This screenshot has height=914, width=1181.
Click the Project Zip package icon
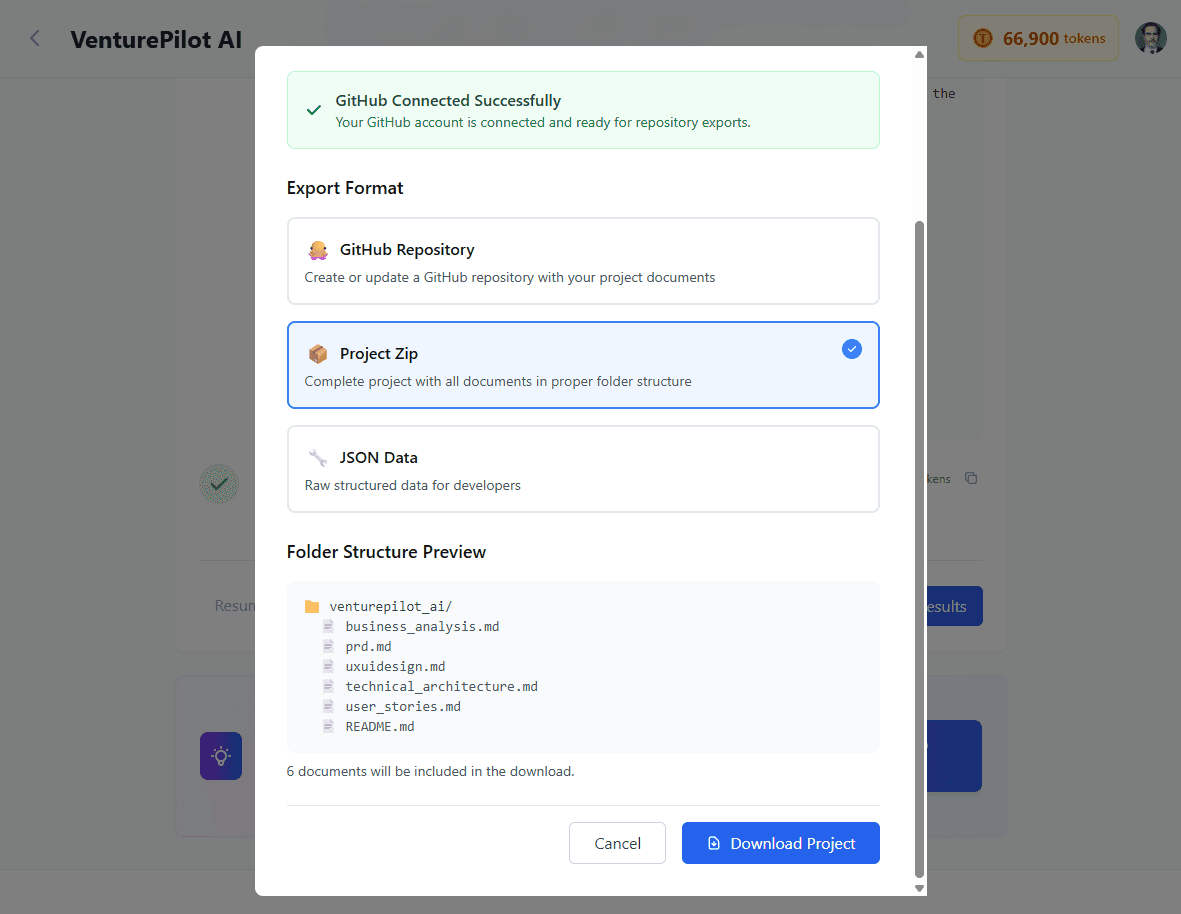click(318, 354)
